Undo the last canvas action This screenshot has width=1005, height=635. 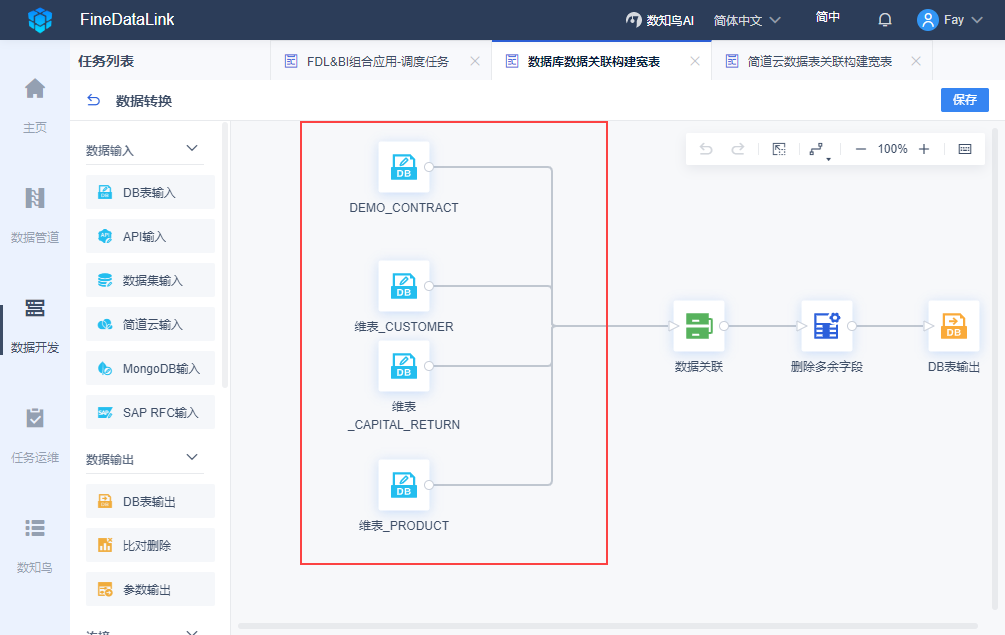click(x=706, y=149)
